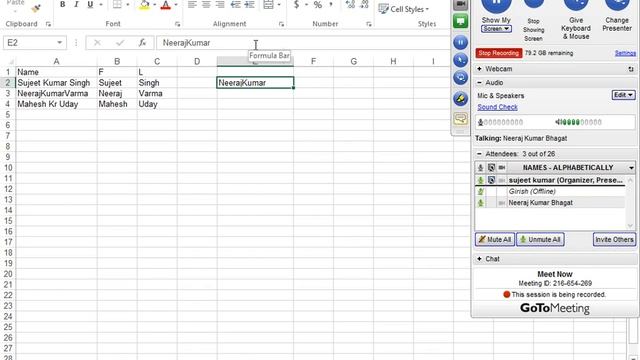
Task: Click the Insert Function fx icon
Action: (x=142, y=43)
